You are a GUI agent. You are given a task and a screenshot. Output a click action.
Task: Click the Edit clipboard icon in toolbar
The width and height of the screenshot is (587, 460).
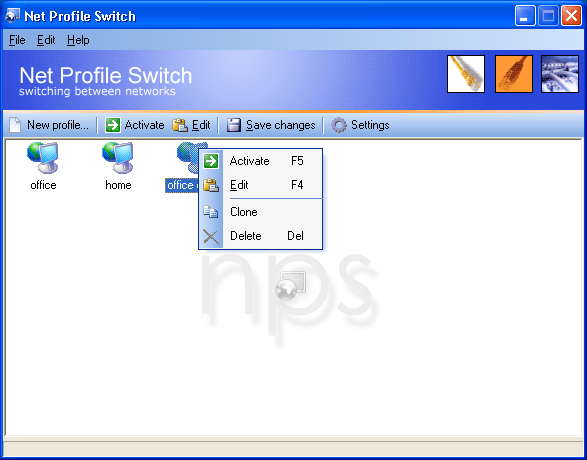(x=180, y=125)
